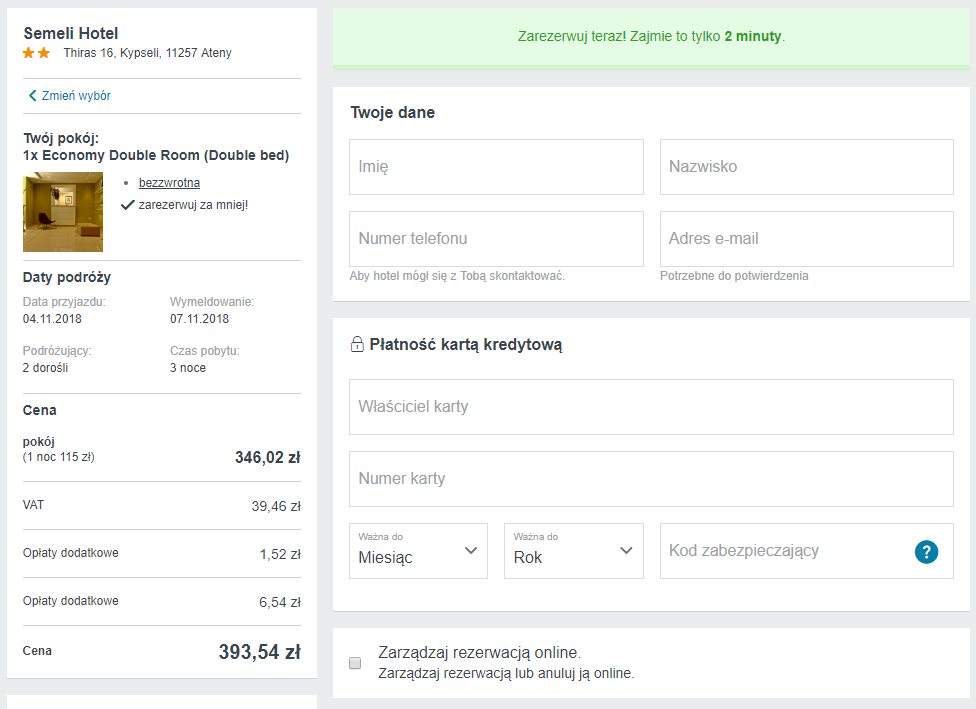This screenshot has width=976, height=709.
Task: Click the security code help question mark icon
Action: (x=926, y=551)
